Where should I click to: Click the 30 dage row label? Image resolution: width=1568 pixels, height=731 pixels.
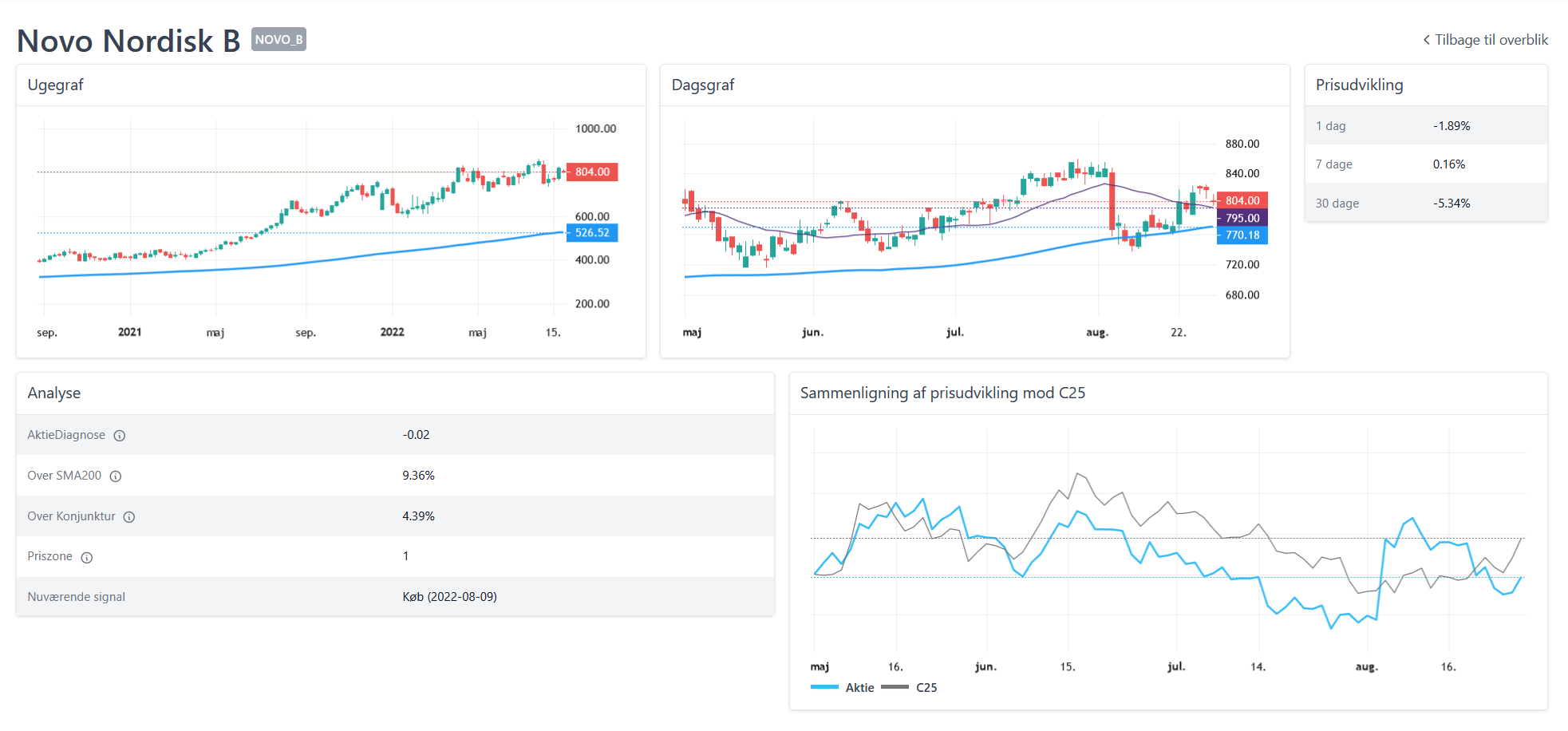coord(1337,203)
